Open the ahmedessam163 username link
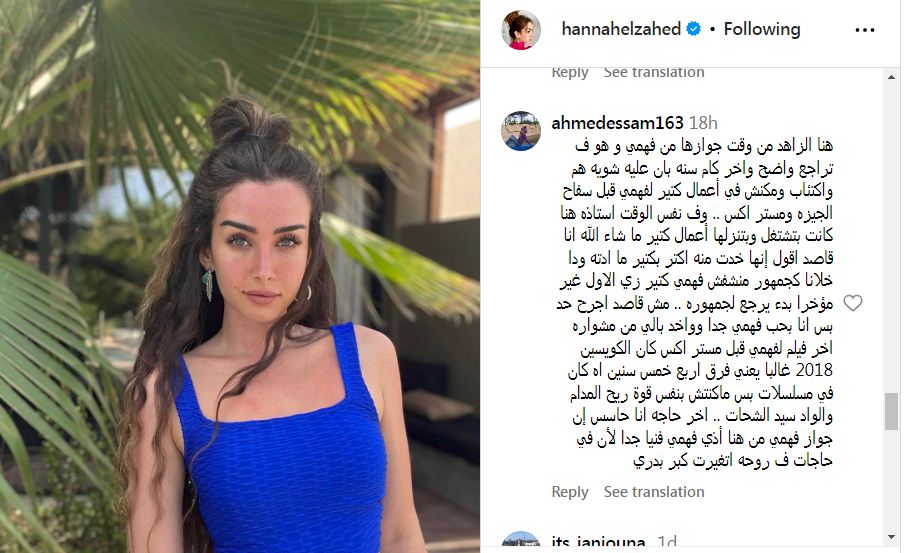The image size is (913, 553). point(617,123)
